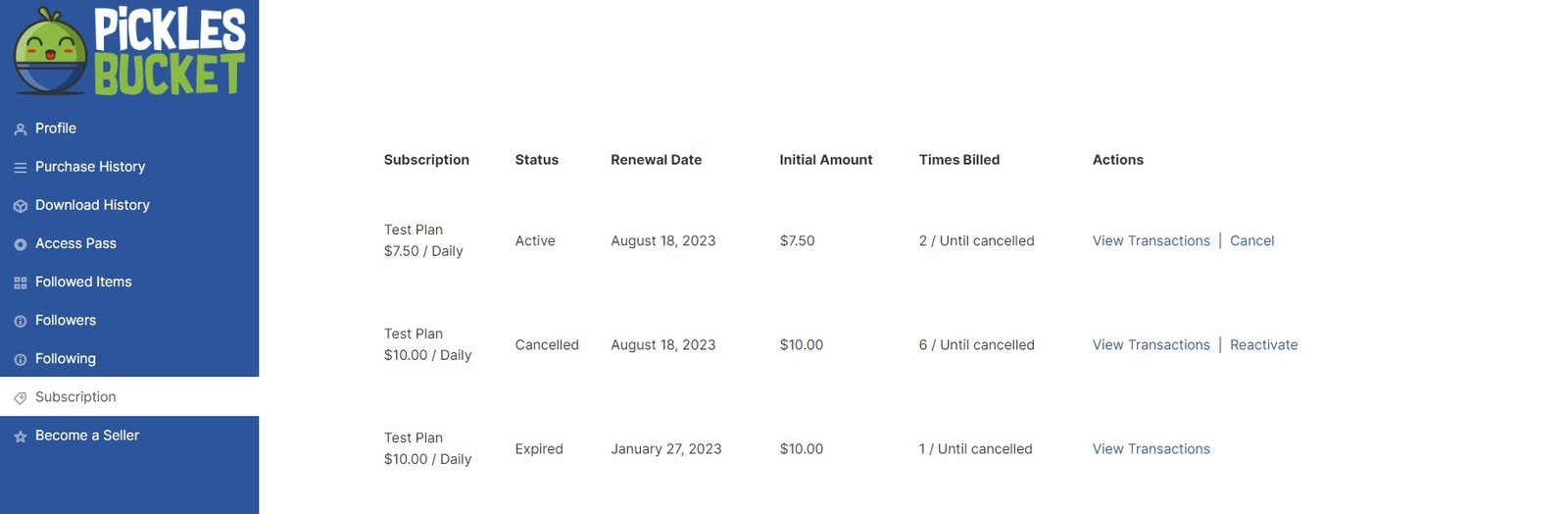This screenshot has width=1568, height=514.
Task: Click the Profile person icon
Action: [x=21, y=129]
